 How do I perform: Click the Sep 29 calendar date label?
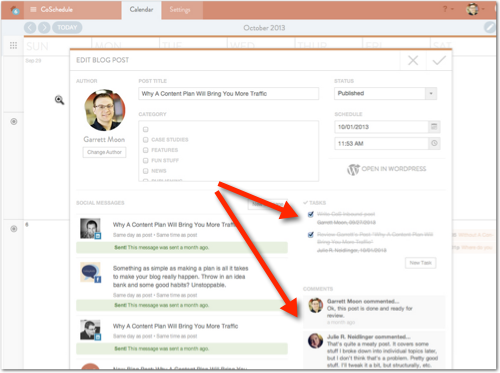(x=33, y=60)
